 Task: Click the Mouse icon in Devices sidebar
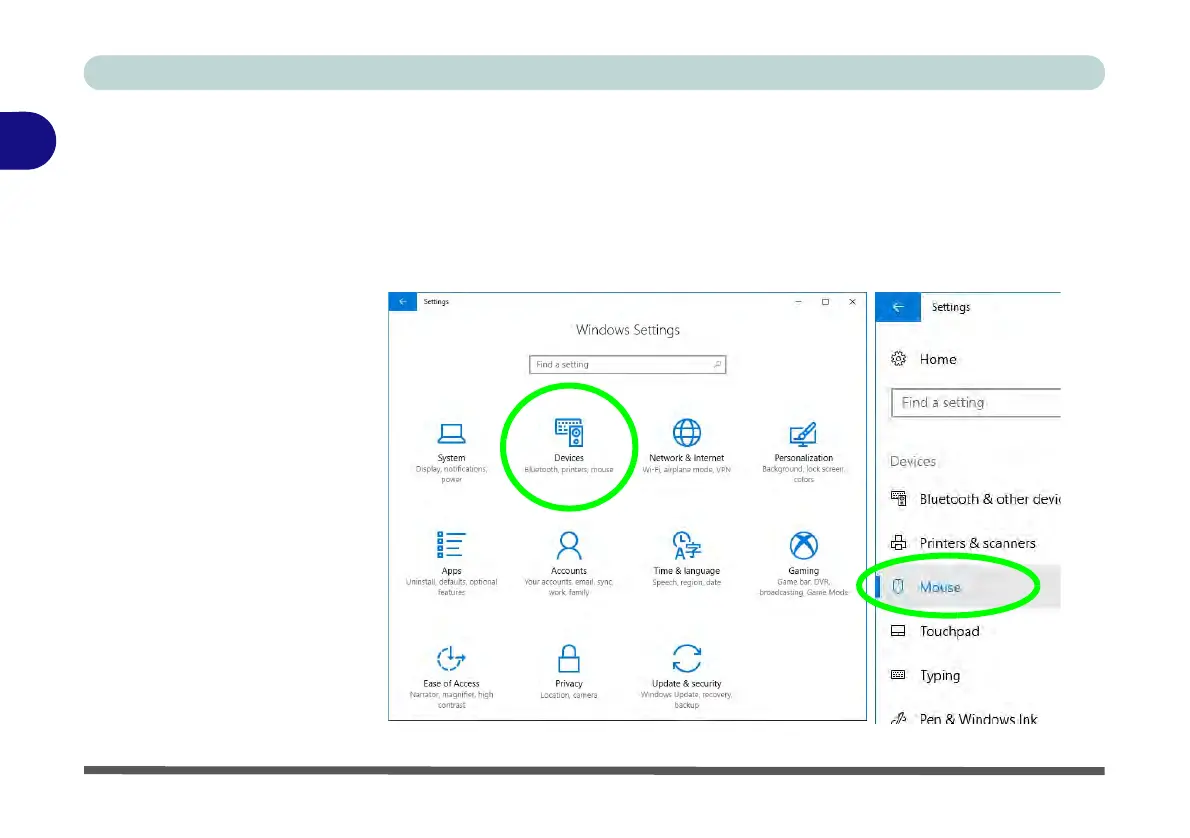click(899, 587)
